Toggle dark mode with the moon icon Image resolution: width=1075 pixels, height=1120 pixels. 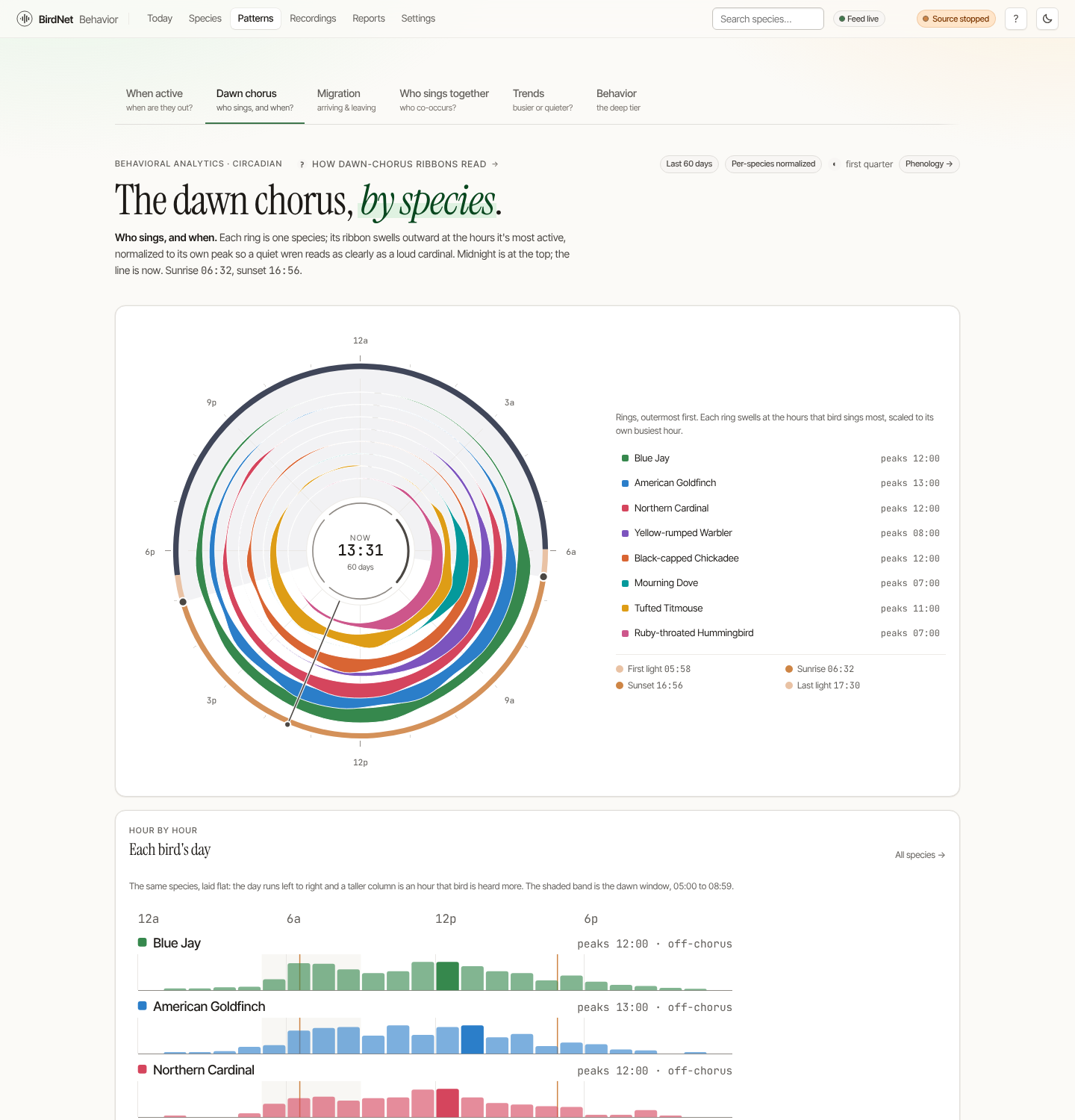coord(1047,19)
